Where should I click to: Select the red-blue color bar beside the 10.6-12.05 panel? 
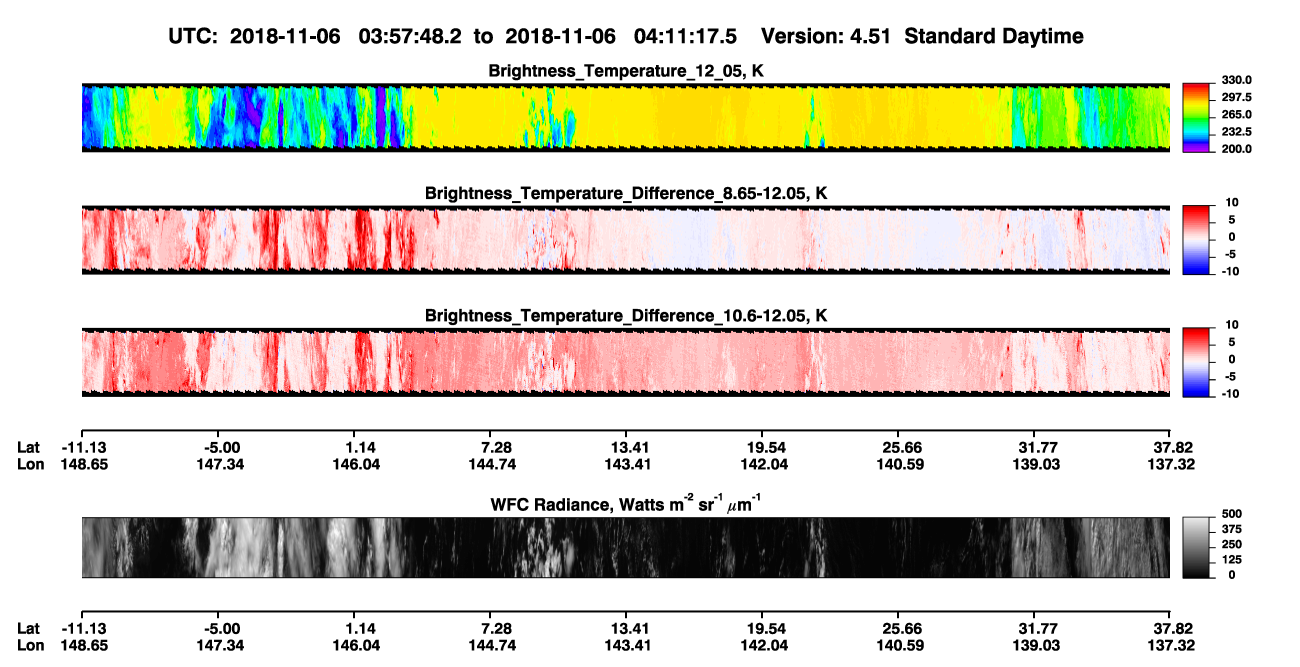tap(1198, 361)
